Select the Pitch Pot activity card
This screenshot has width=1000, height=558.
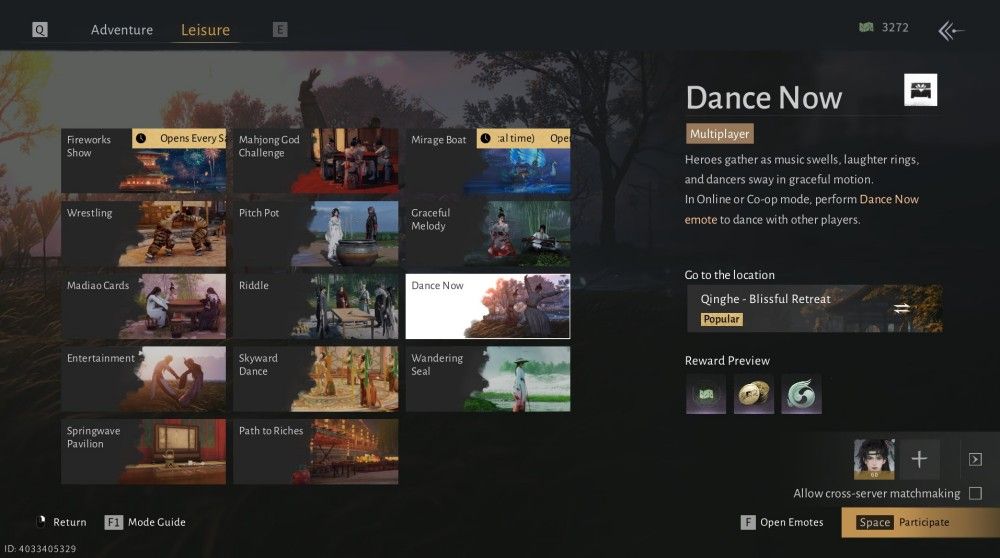(x=316, y=233)
